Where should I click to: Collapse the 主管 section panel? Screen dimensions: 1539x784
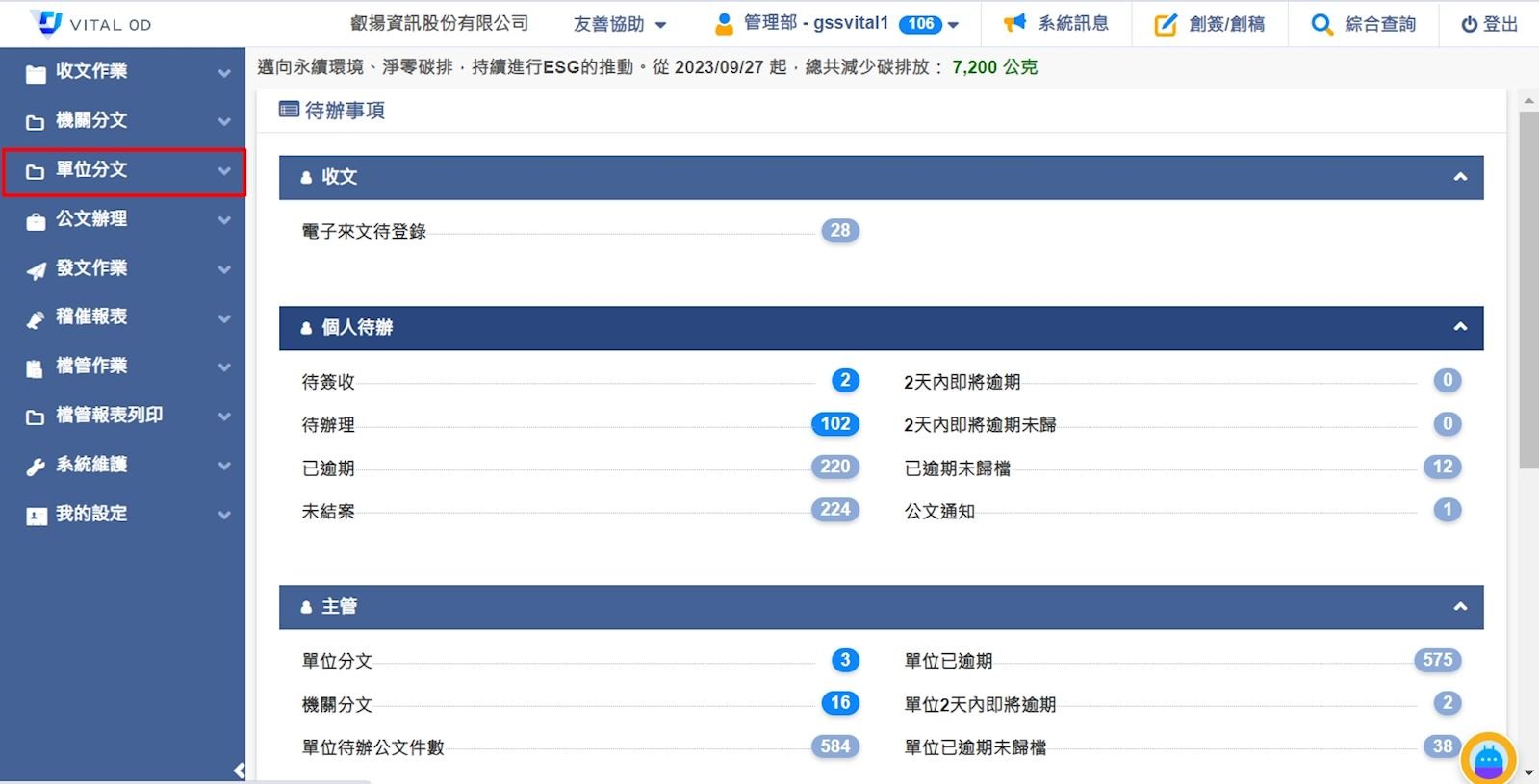tap(1460, 607)
